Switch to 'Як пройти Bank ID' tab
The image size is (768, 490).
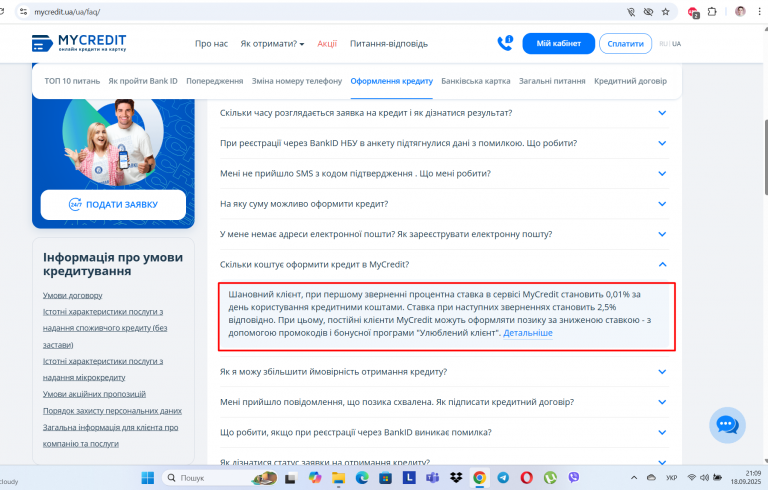143,81
